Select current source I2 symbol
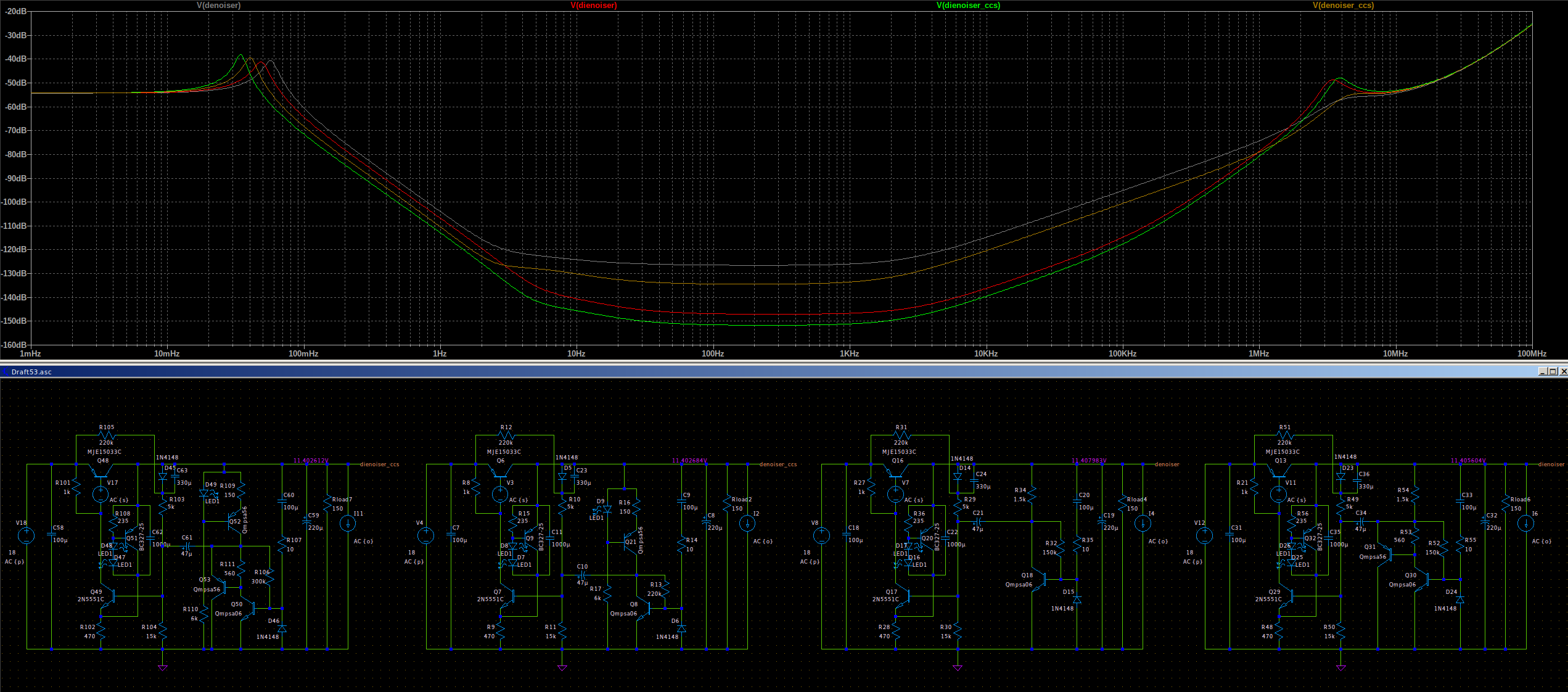Image resolution: width=1568 pixels, height=692 pixels. click(x=747, y=523)
